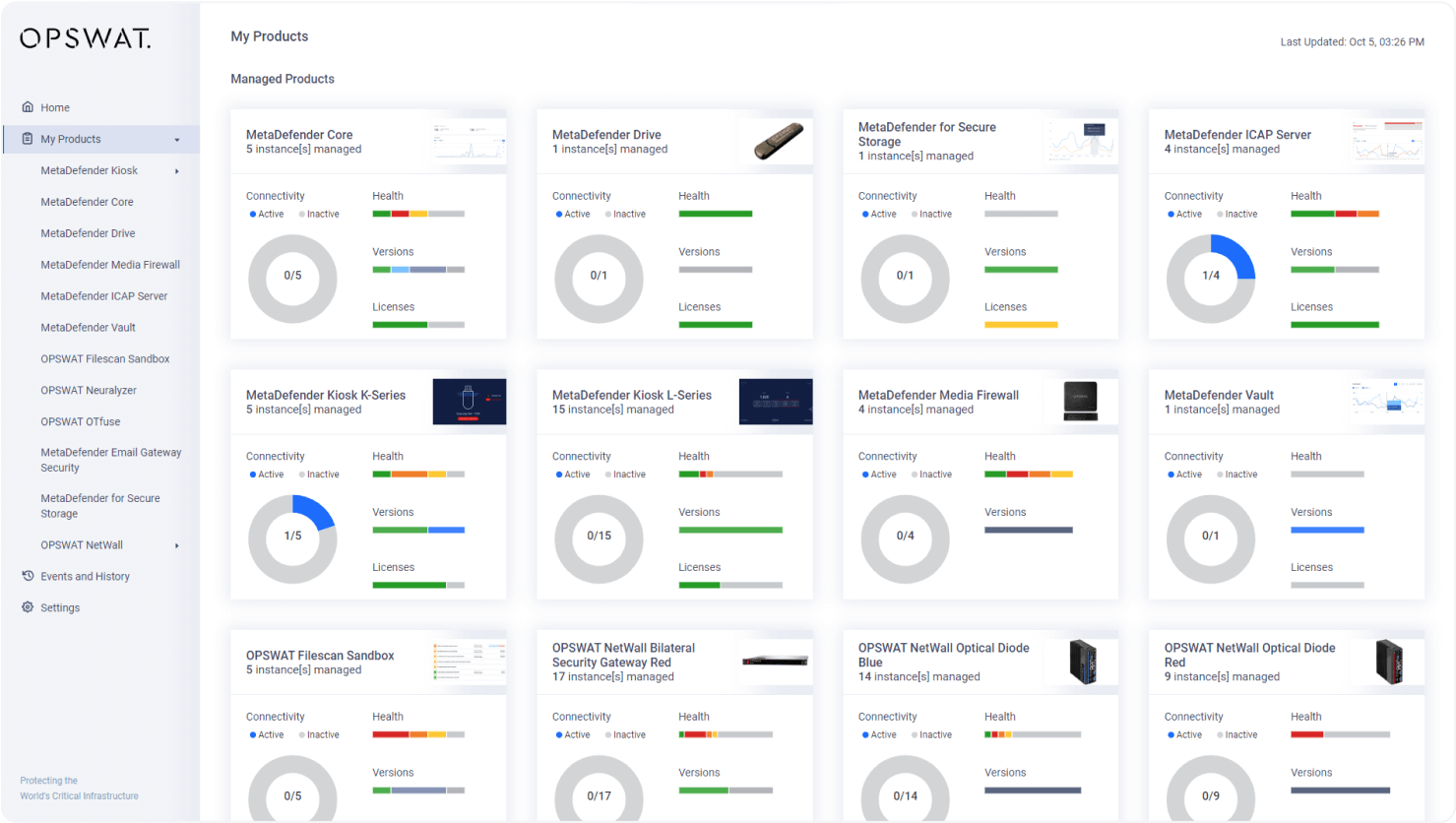Viewport: 1456px width, 823px height.
Task: Click MetaDefender Core Versions bar
Action: (x=418, y=270)
